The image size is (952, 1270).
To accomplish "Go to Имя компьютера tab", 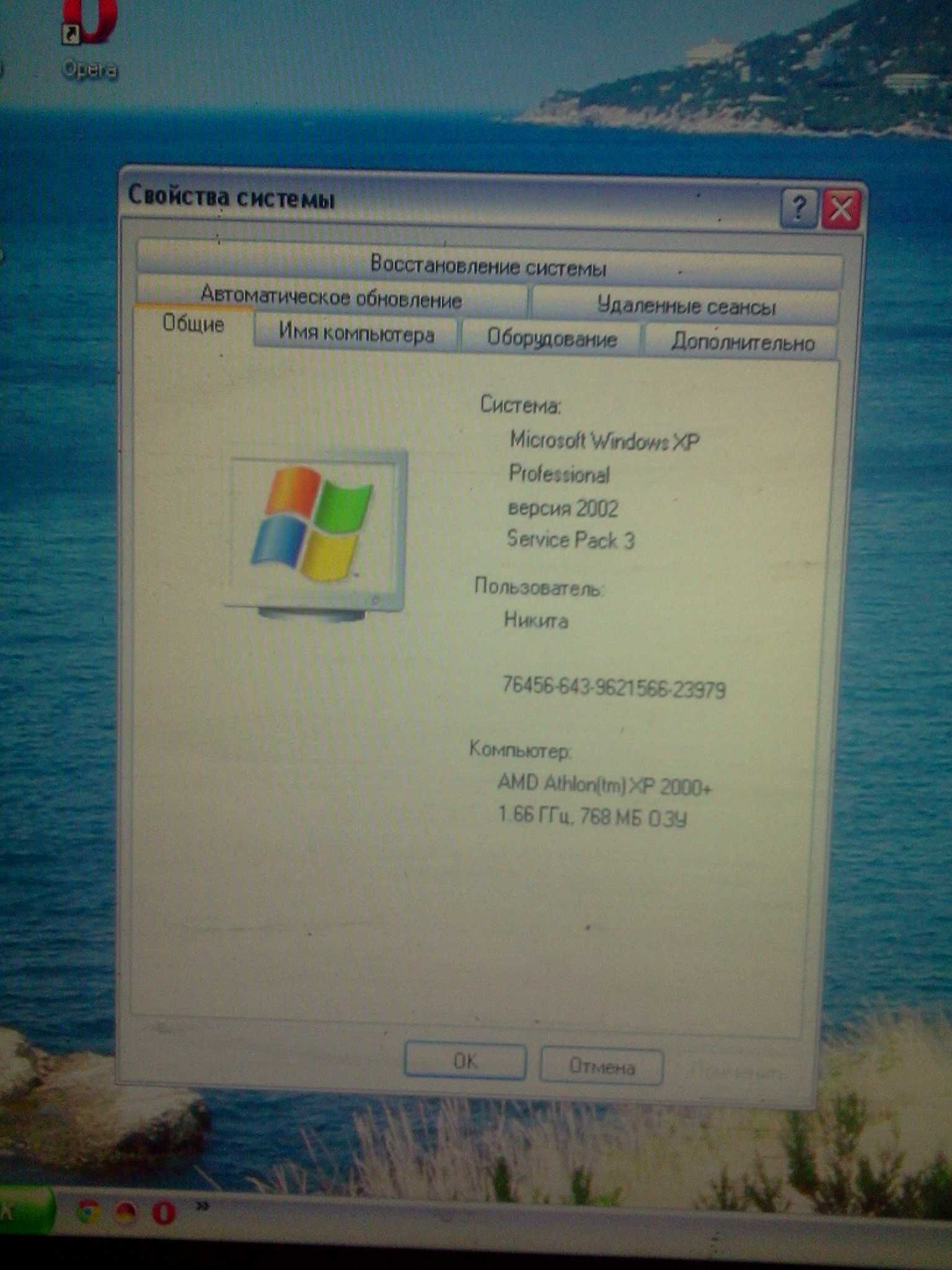I will point(356,334).
